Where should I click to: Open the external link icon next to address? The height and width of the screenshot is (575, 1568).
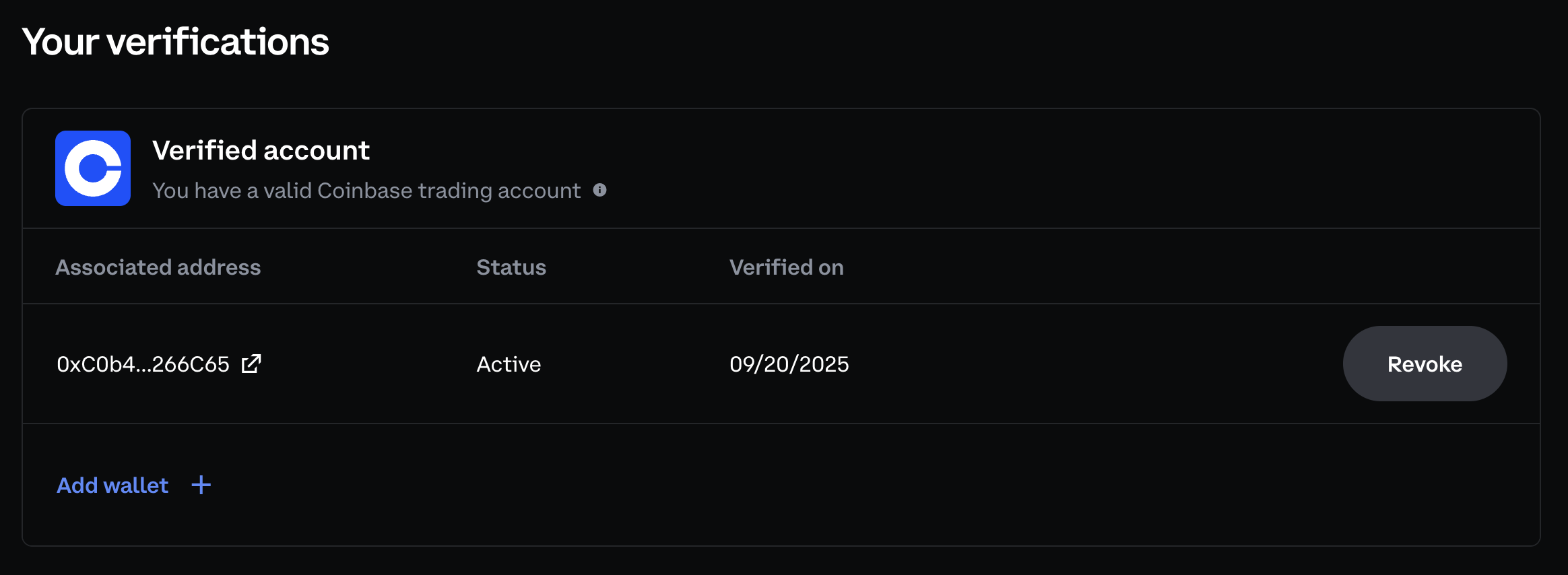(x=251, y=364)
